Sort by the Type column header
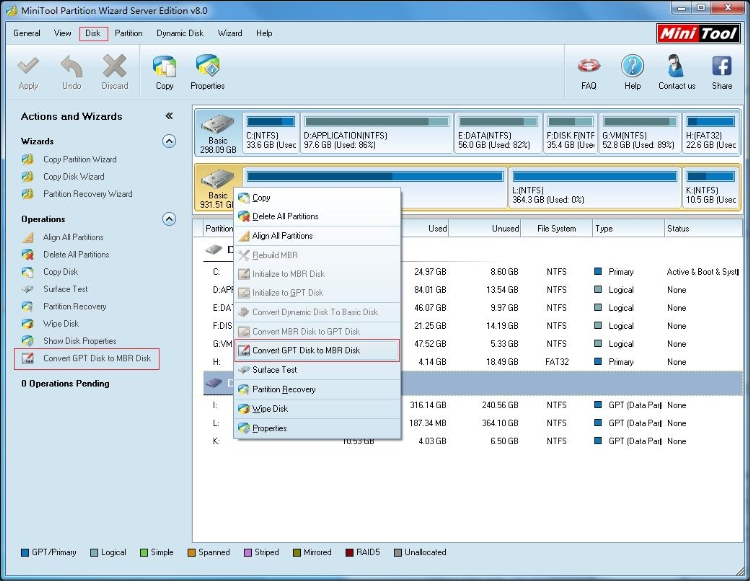Screen dimensions: 750x581 (x=629, y=229)
